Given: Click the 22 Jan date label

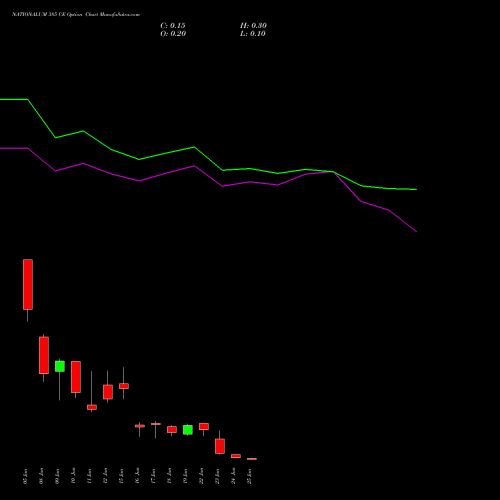Looking at the screenshot, I should point(202,476).
